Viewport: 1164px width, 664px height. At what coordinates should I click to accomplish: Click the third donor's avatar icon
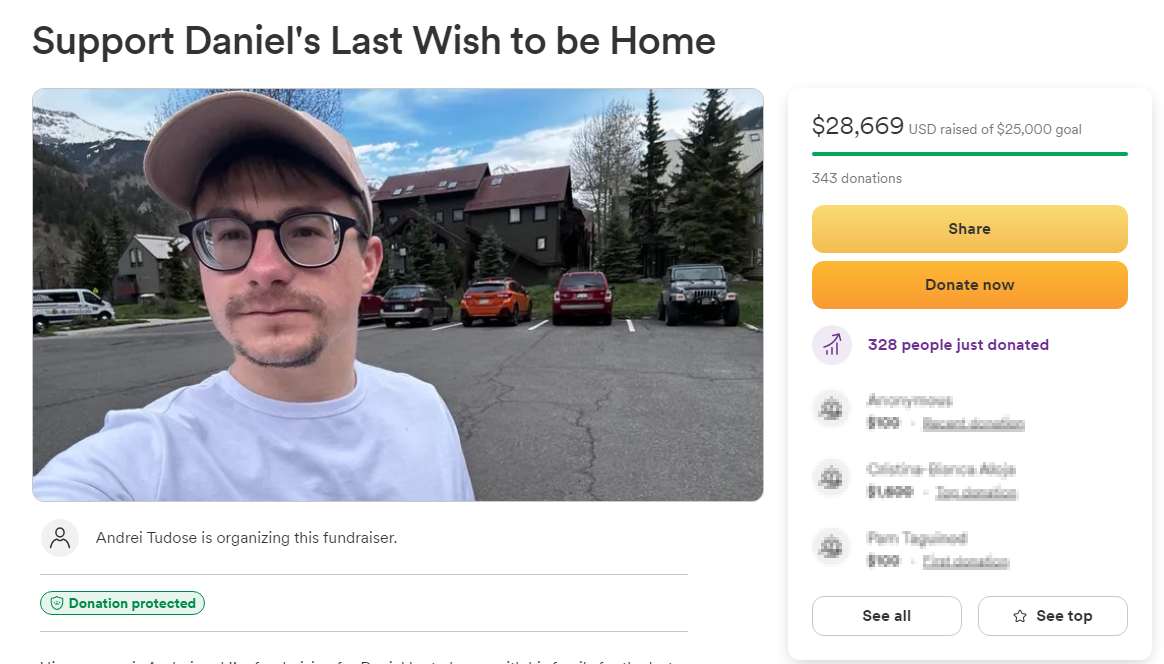point(831,547)
